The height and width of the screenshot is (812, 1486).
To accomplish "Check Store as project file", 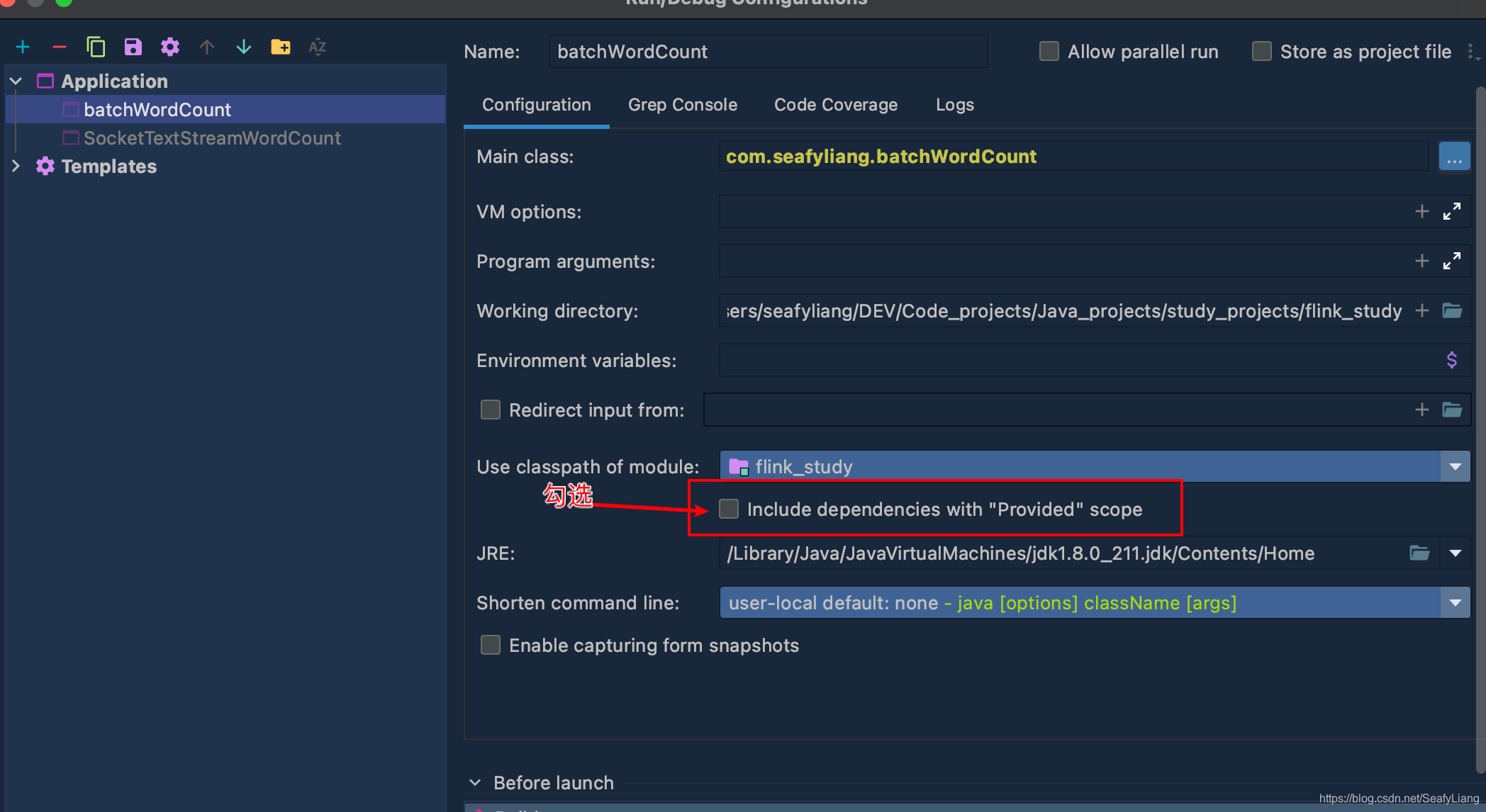I will pyautogui.click(x=1262, y=52).
